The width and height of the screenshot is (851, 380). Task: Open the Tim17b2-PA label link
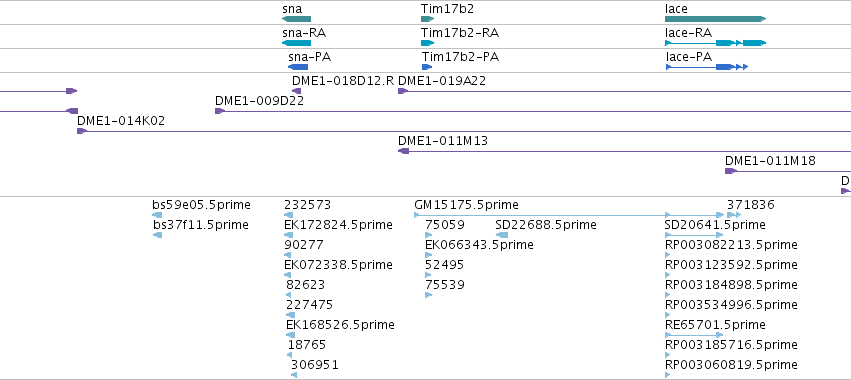pyautogui.click(x=460, y=56)
